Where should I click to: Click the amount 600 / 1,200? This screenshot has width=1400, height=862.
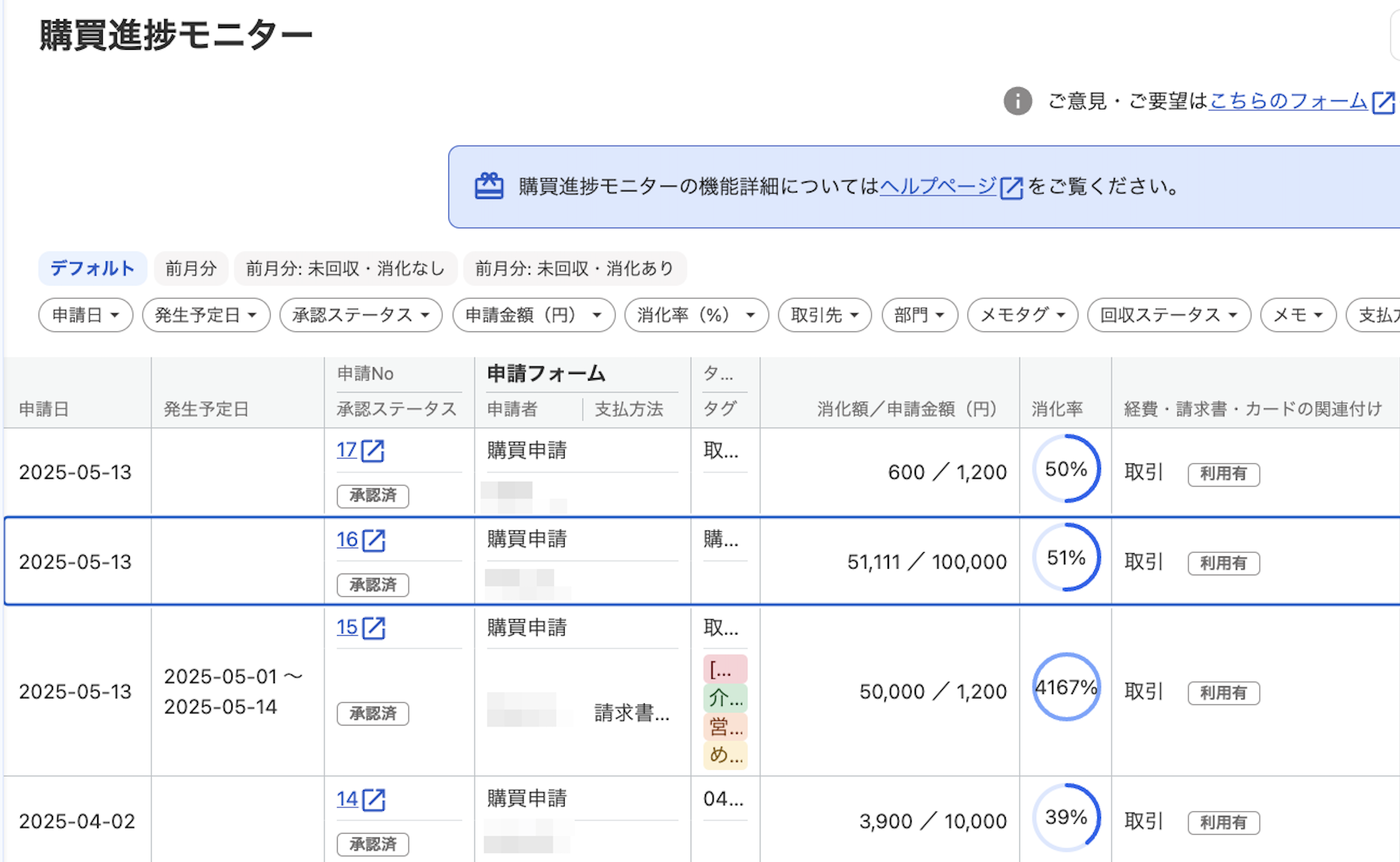coord(947,472)
